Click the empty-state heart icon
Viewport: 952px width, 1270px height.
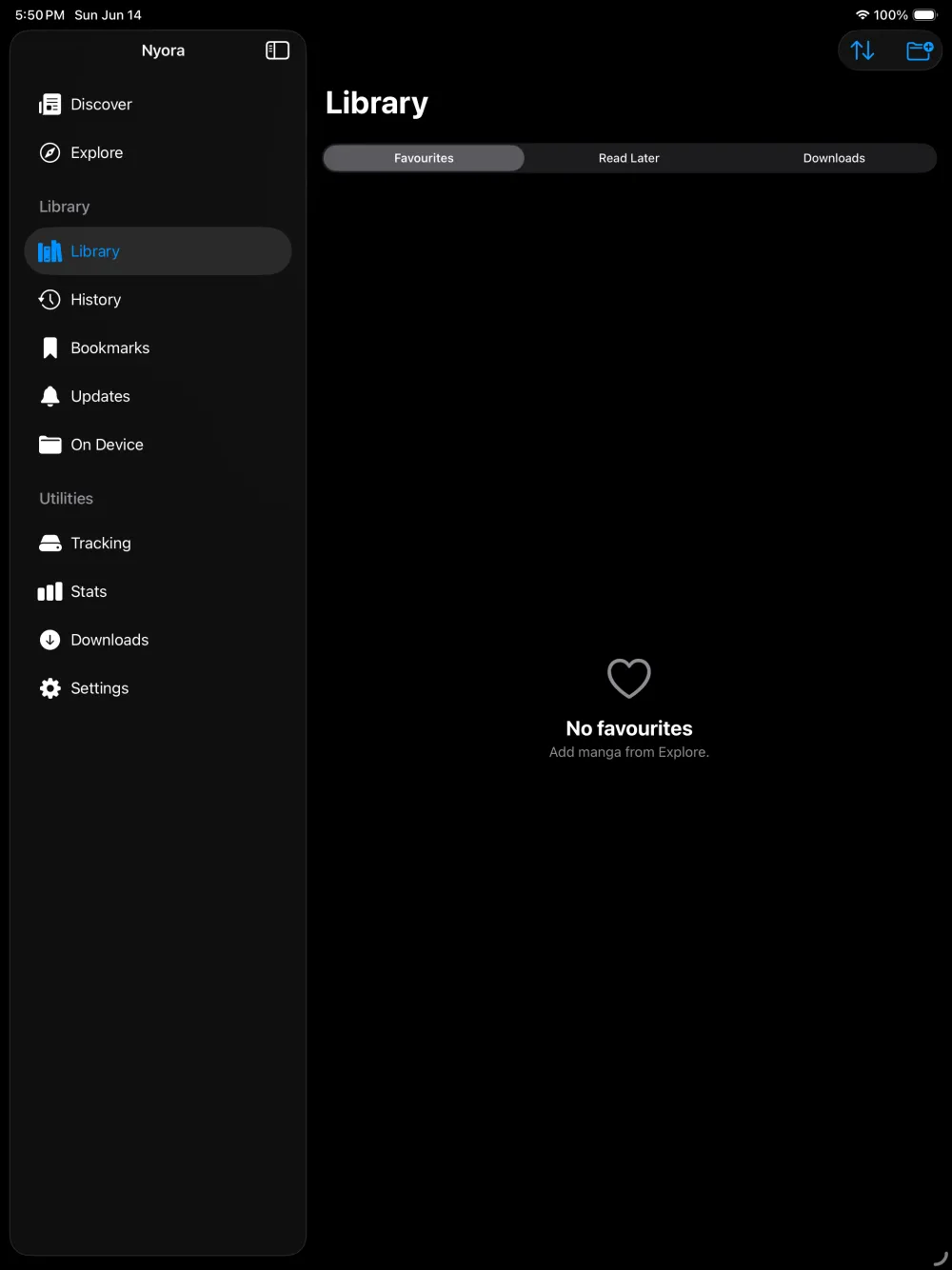[x=629, y=678]
